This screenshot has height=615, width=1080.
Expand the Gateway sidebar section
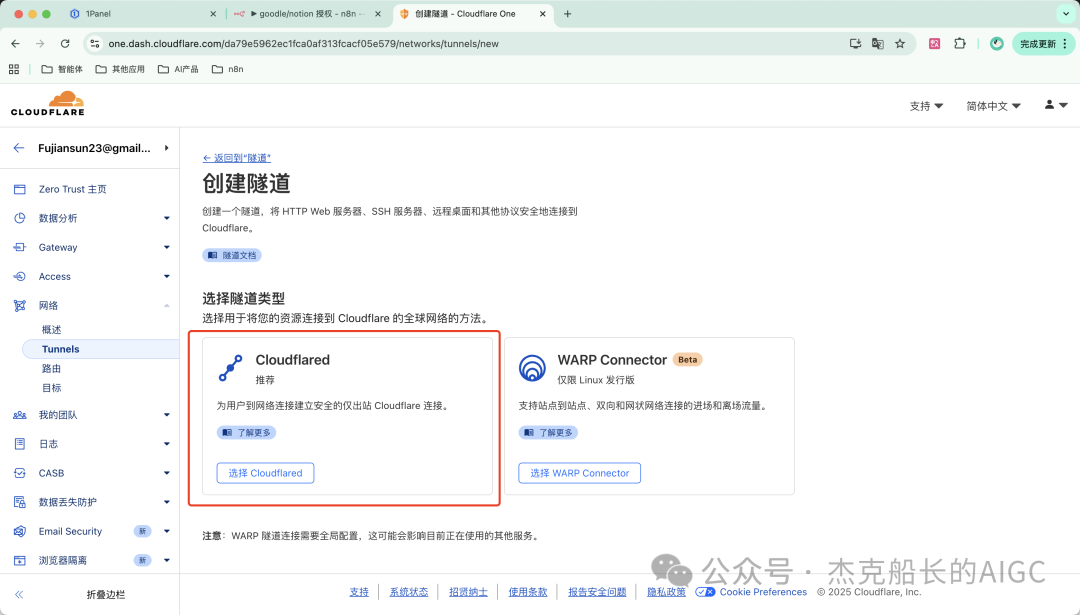[167, 247]
